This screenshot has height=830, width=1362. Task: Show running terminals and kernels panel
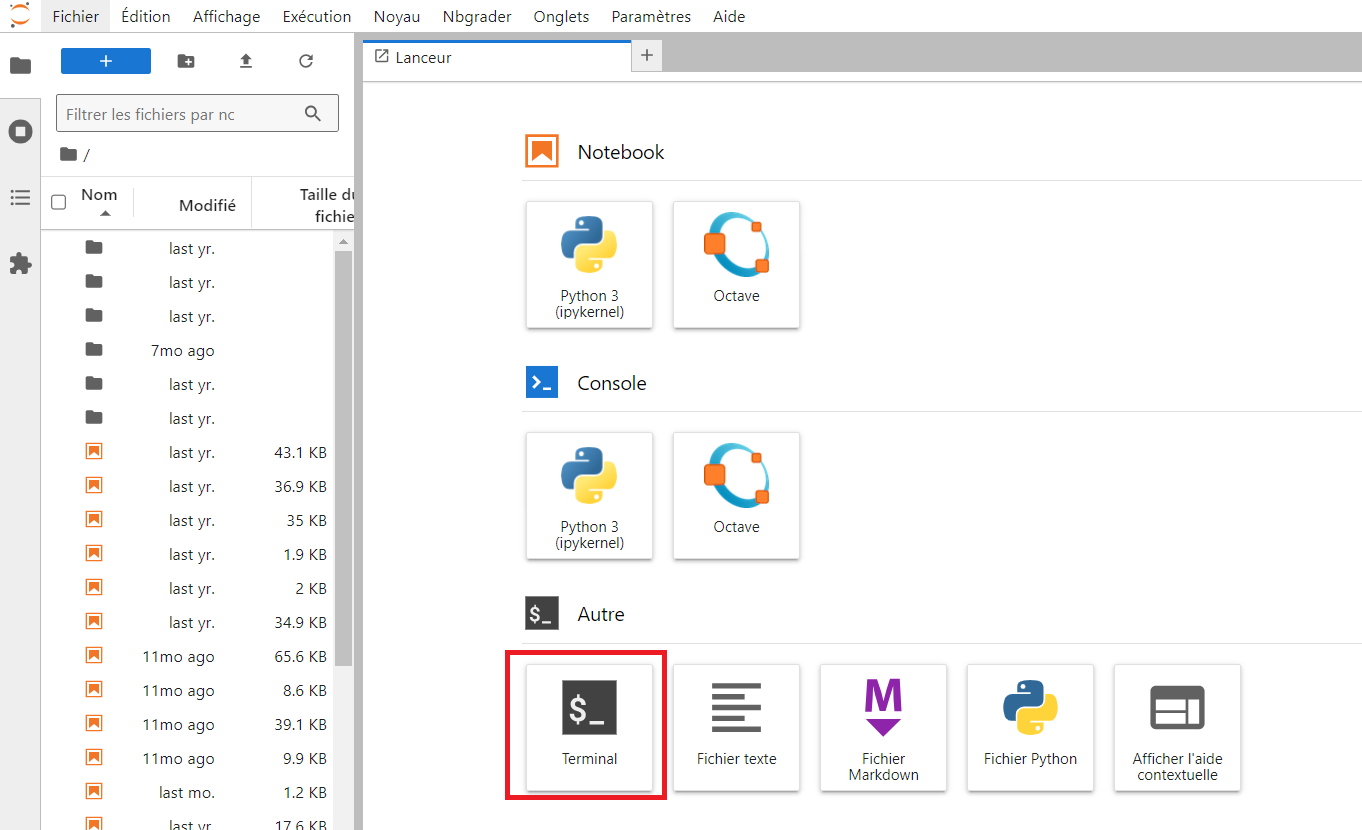pos(20,131)
